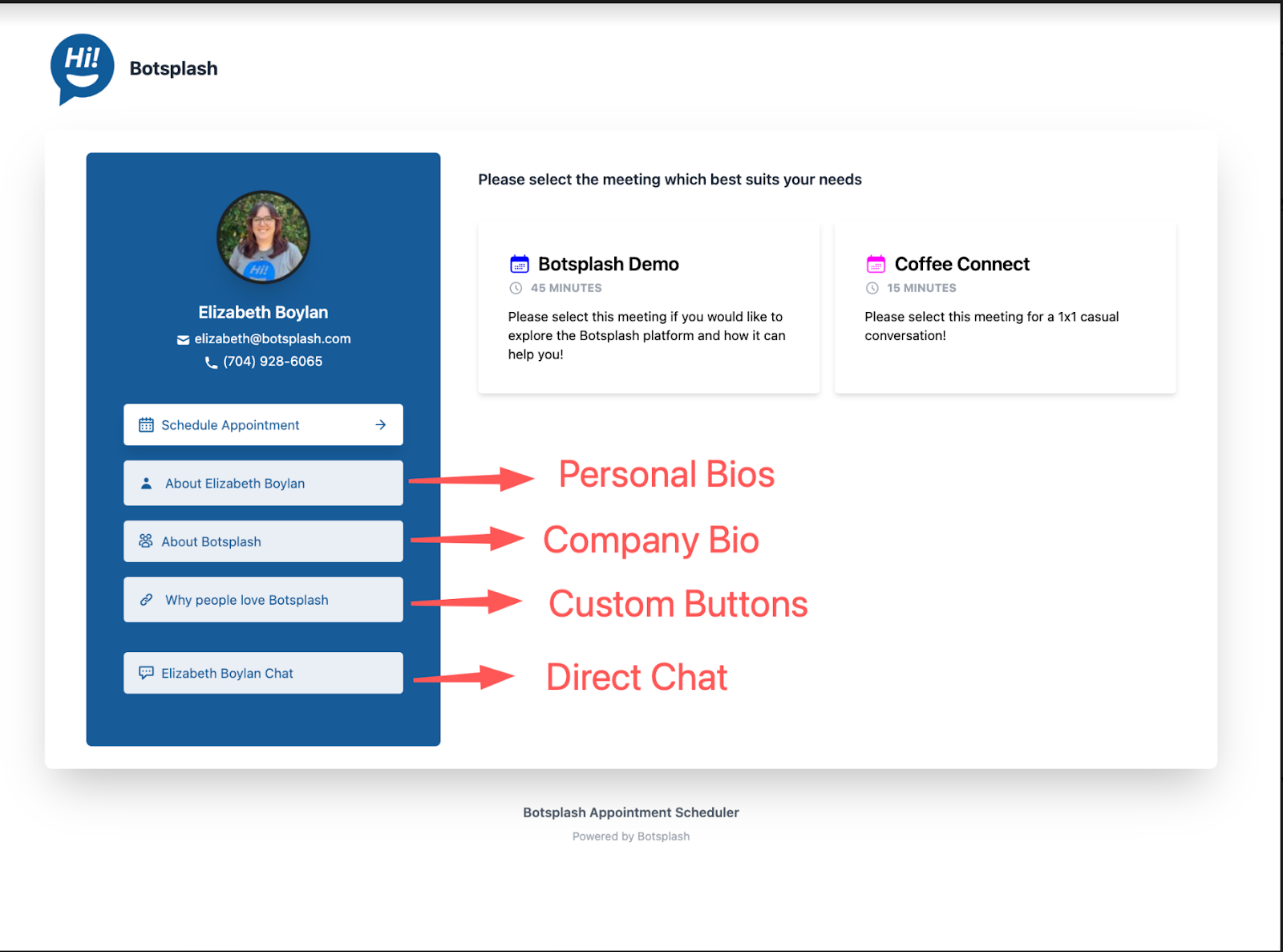Click the clock icon next to 15 Minutes
Image resolution: width=1283 pixels, height=952 pixels.
coord(873,288)
